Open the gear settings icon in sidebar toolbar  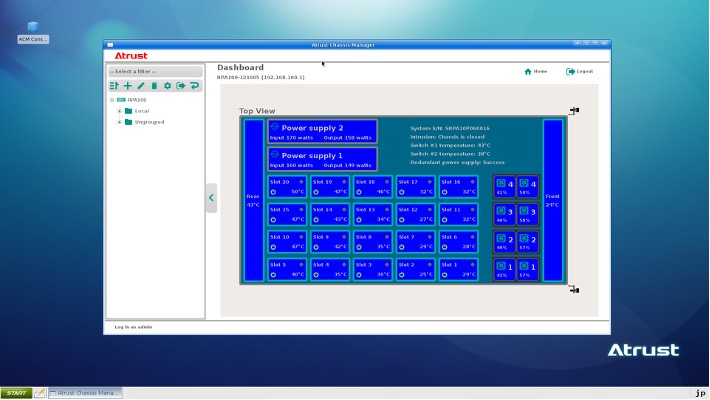pyautogui.click(x=168, y=86)
